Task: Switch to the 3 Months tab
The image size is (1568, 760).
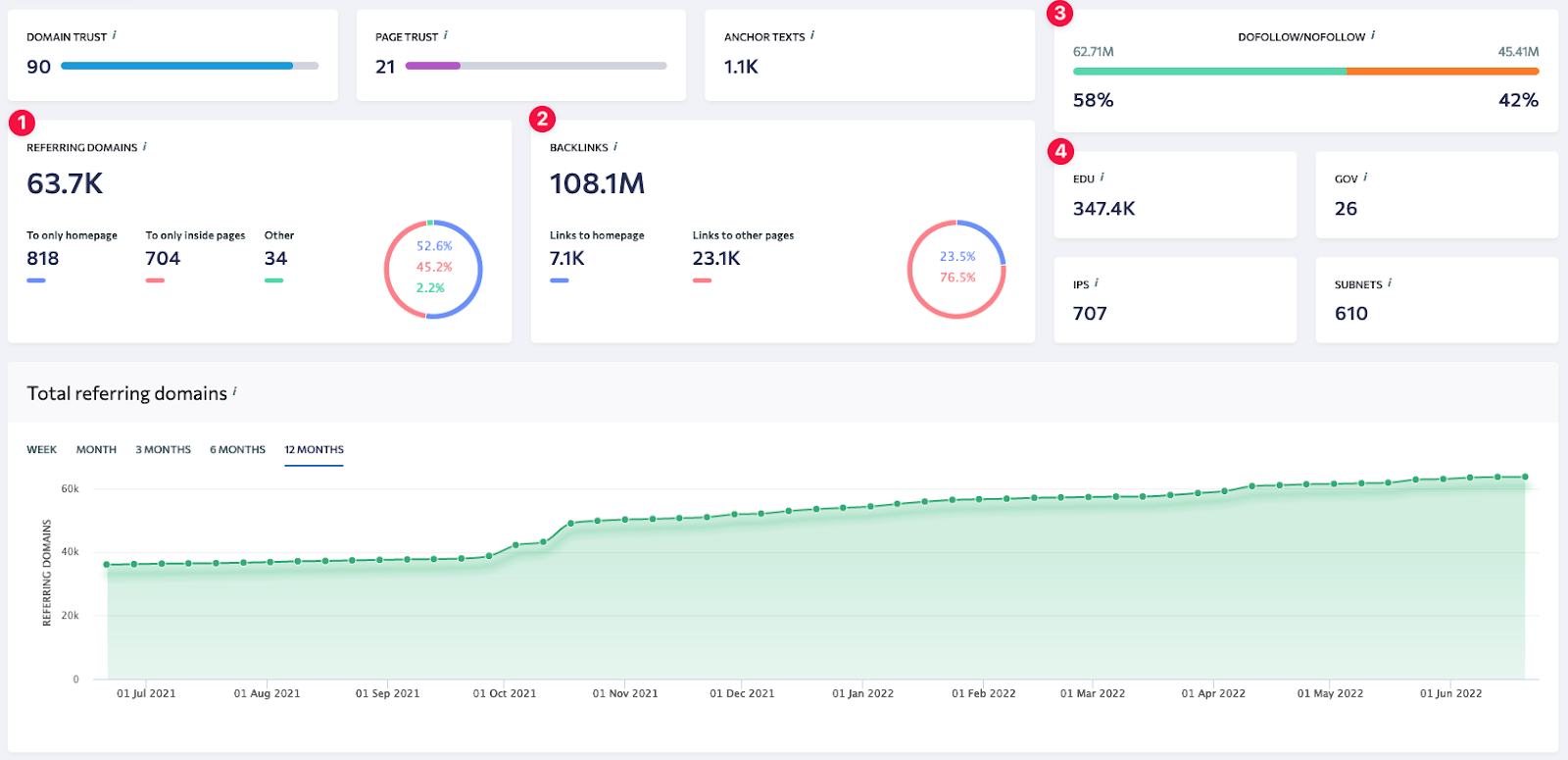Action: point(163,449)
